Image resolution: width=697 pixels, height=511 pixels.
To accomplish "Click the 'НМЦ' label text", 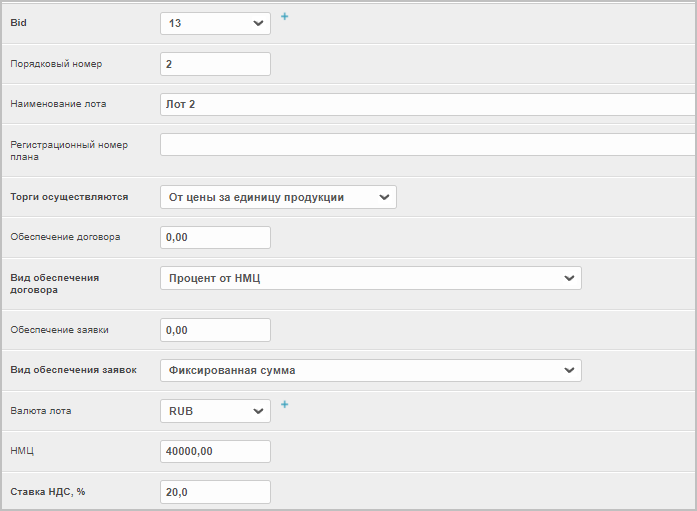I will point(22,452).
